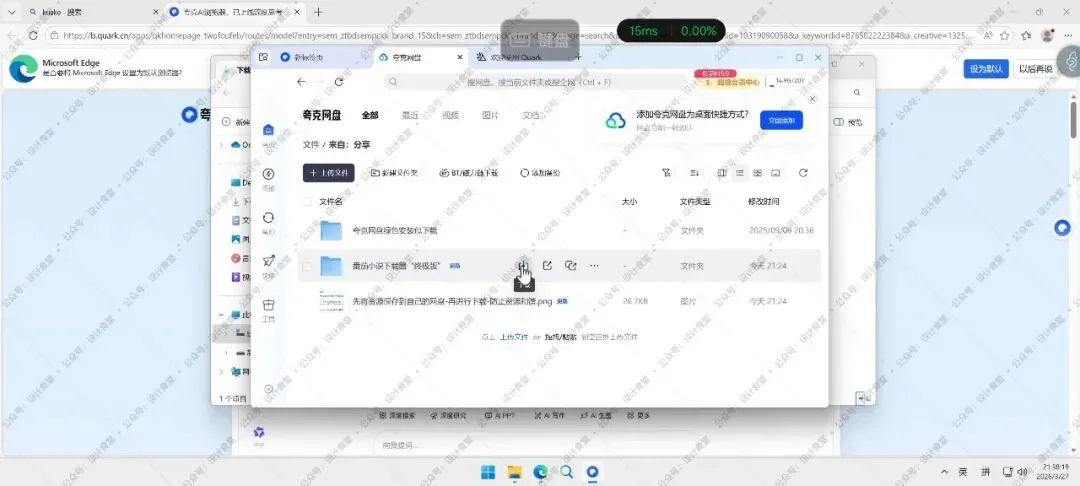The image size is (1080, 486).
Task: Open Microsoft Edge from the taskbar
Action: point(540,472)
